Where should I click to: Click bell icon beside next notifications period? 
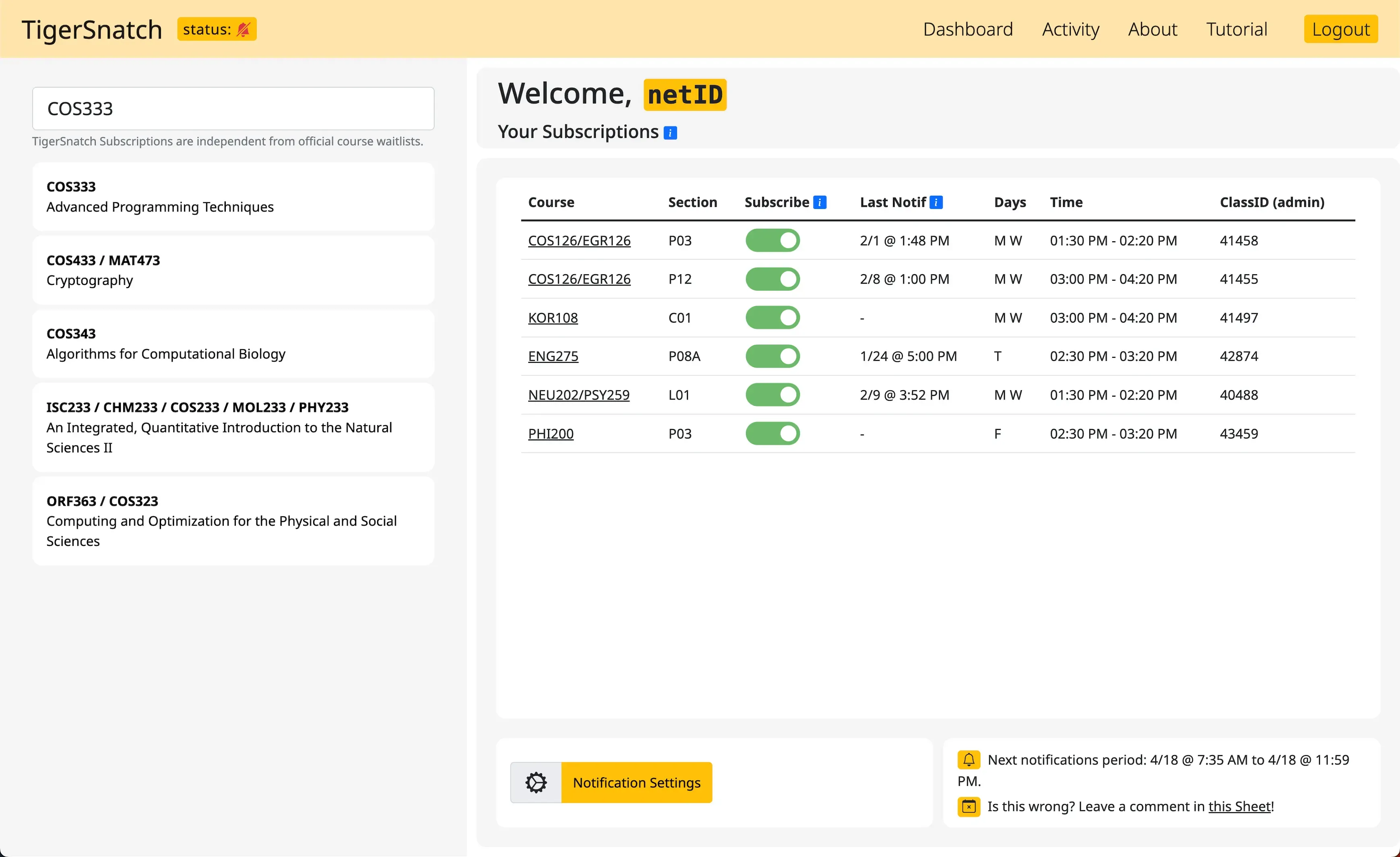(x=969, y=760)
